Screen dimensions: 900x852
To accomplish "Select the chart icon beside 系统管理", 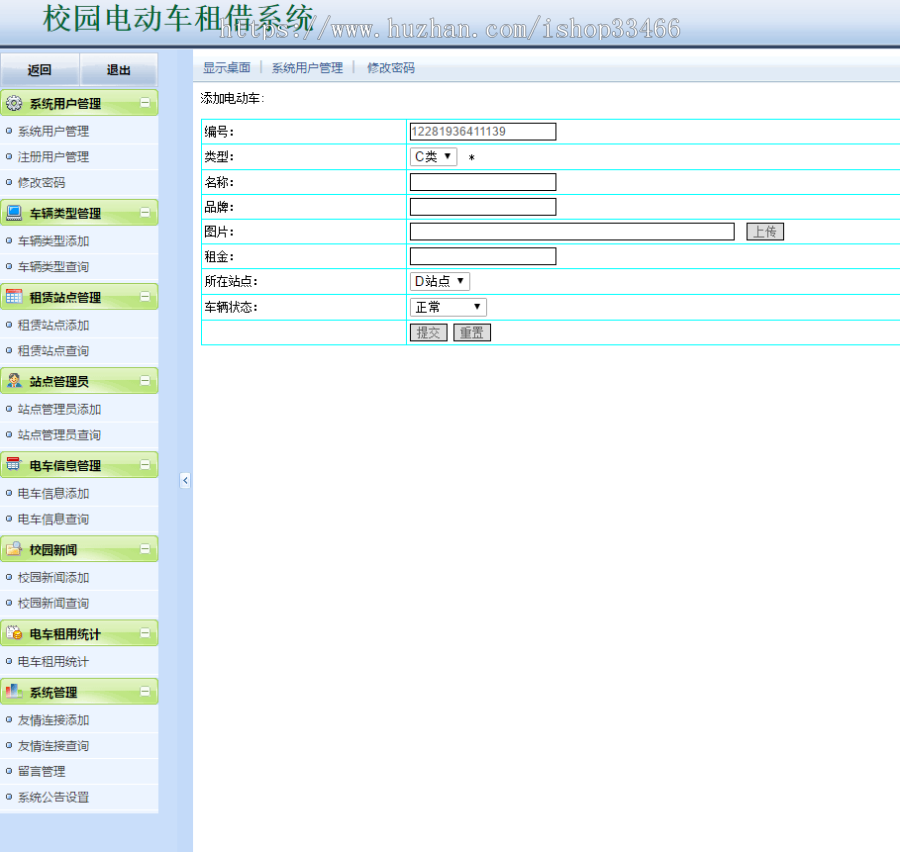I will (14, 691).
